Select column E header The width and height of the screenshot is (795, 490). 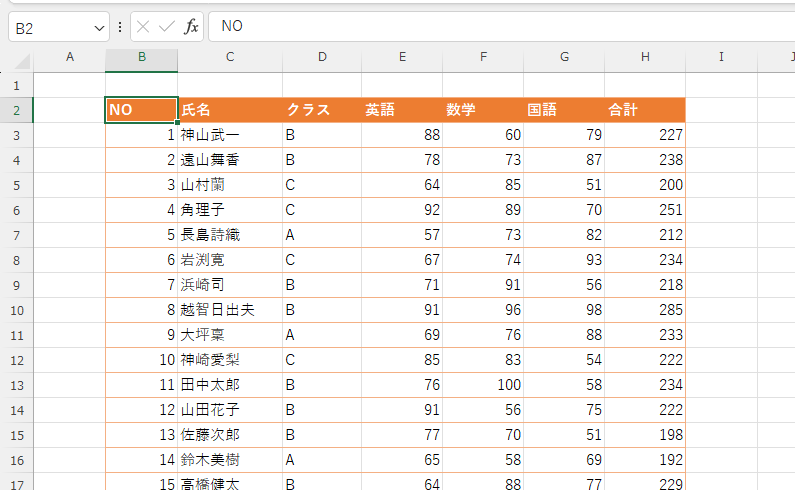pos(402,58)
